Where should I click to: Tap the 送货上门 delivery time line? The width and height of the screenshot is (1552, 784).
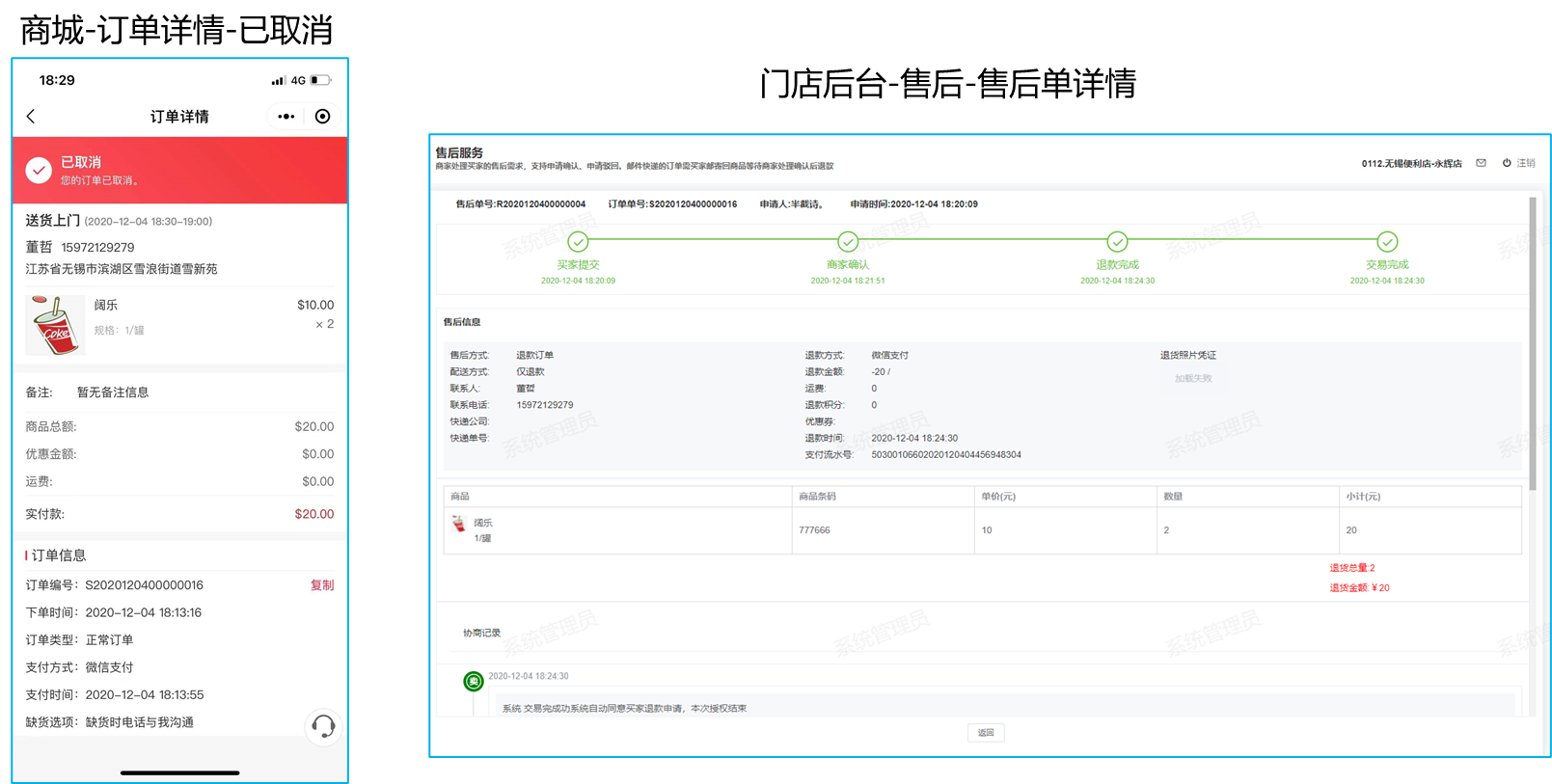[119, 221]
